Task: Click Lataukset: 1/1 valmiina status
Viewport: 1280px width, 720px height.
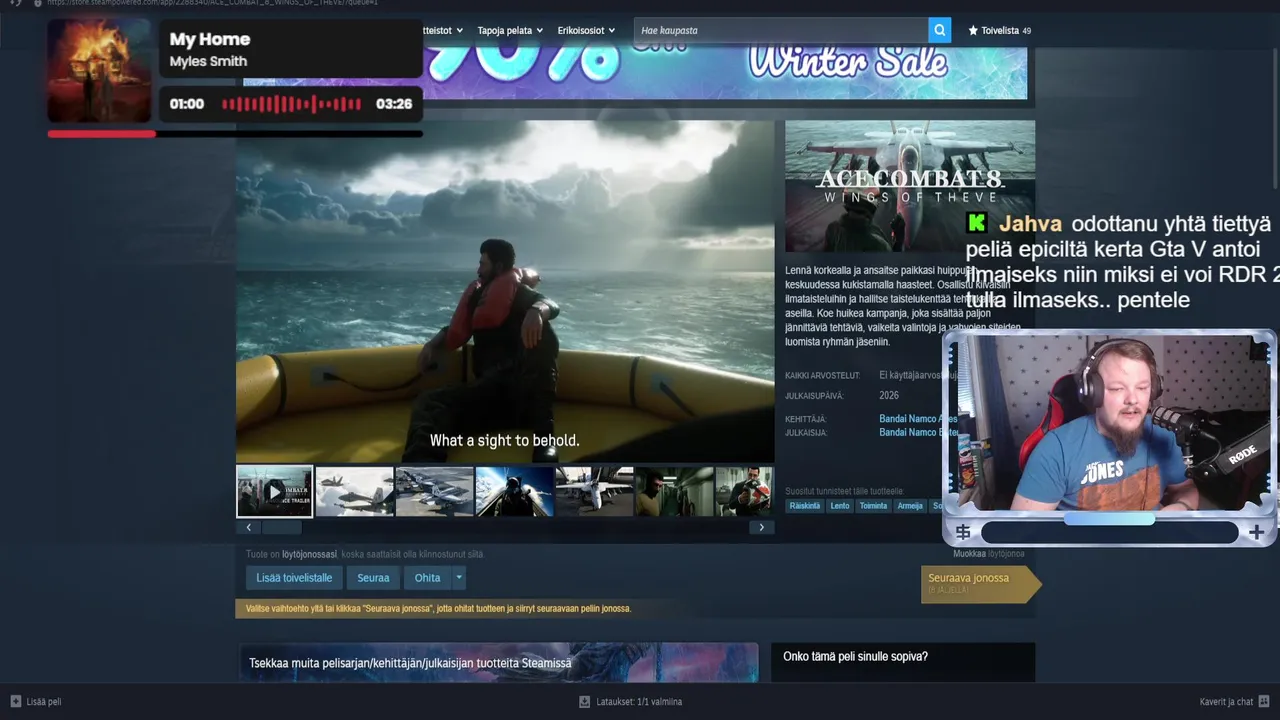Action: click(x=639, y=702)
